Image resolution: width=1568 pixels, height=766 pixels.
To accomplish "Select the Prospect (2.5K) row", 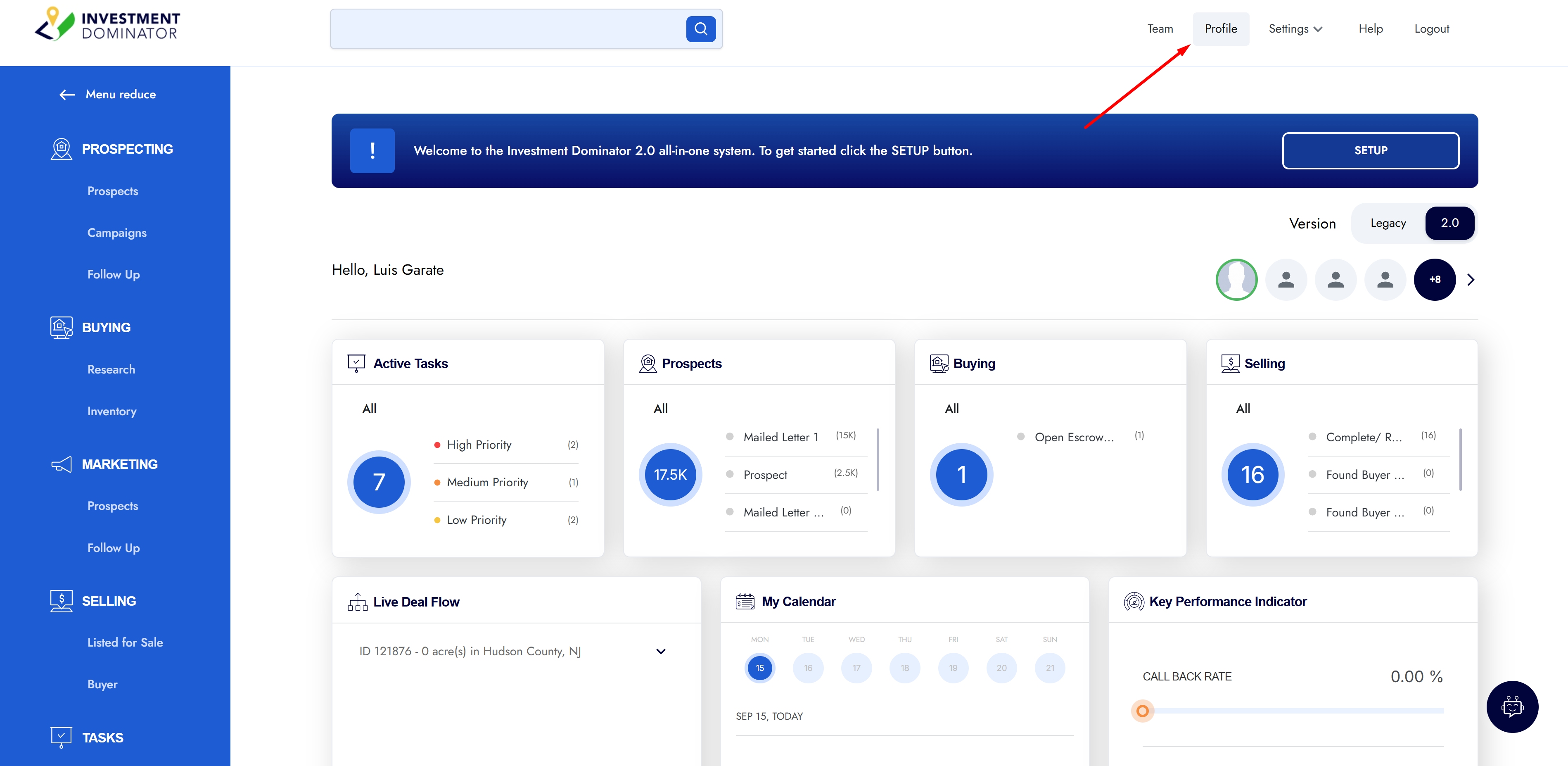I will [796, 474].
